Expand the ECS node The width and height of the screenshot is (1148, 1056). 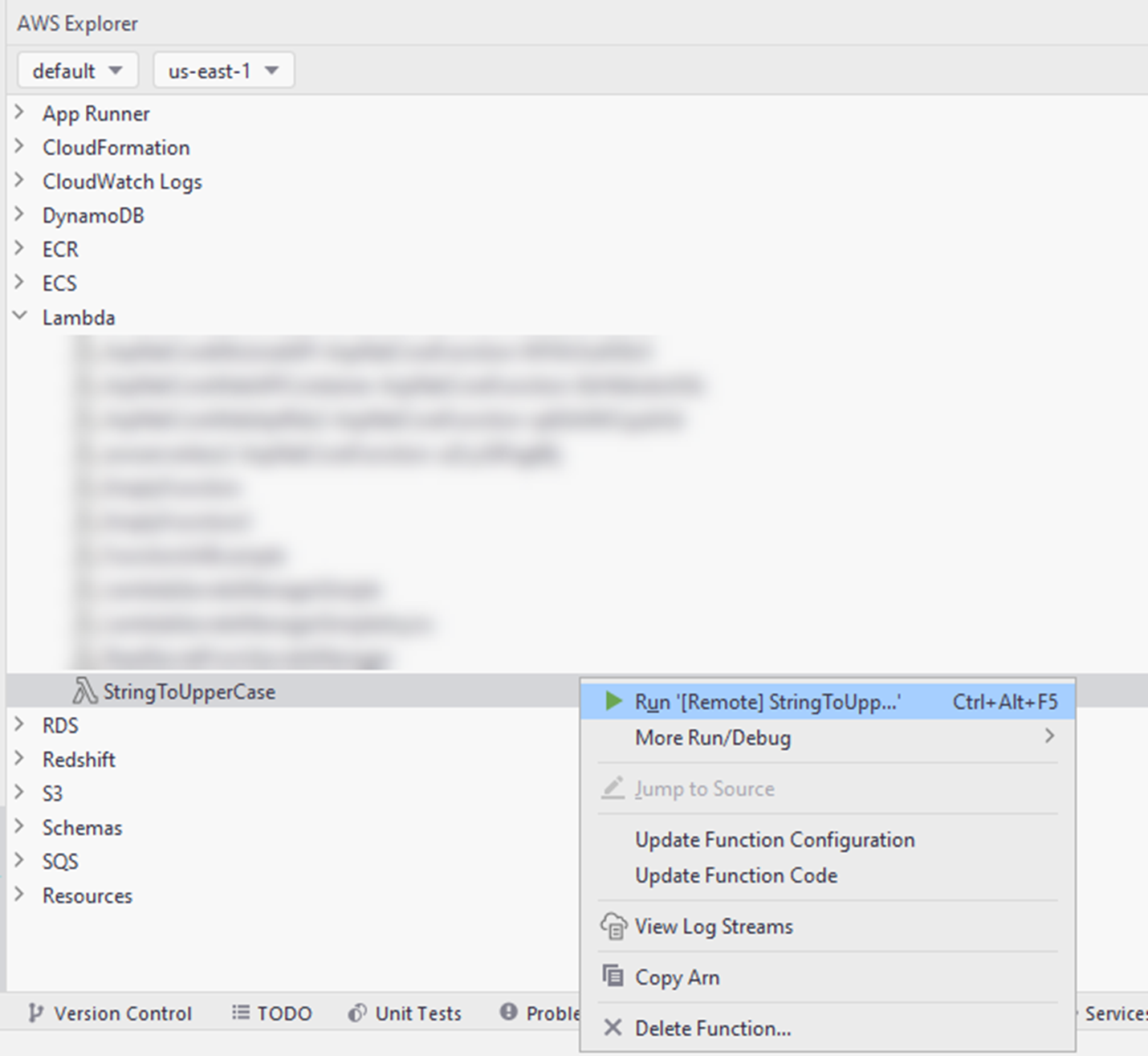(x=20, y=282)
